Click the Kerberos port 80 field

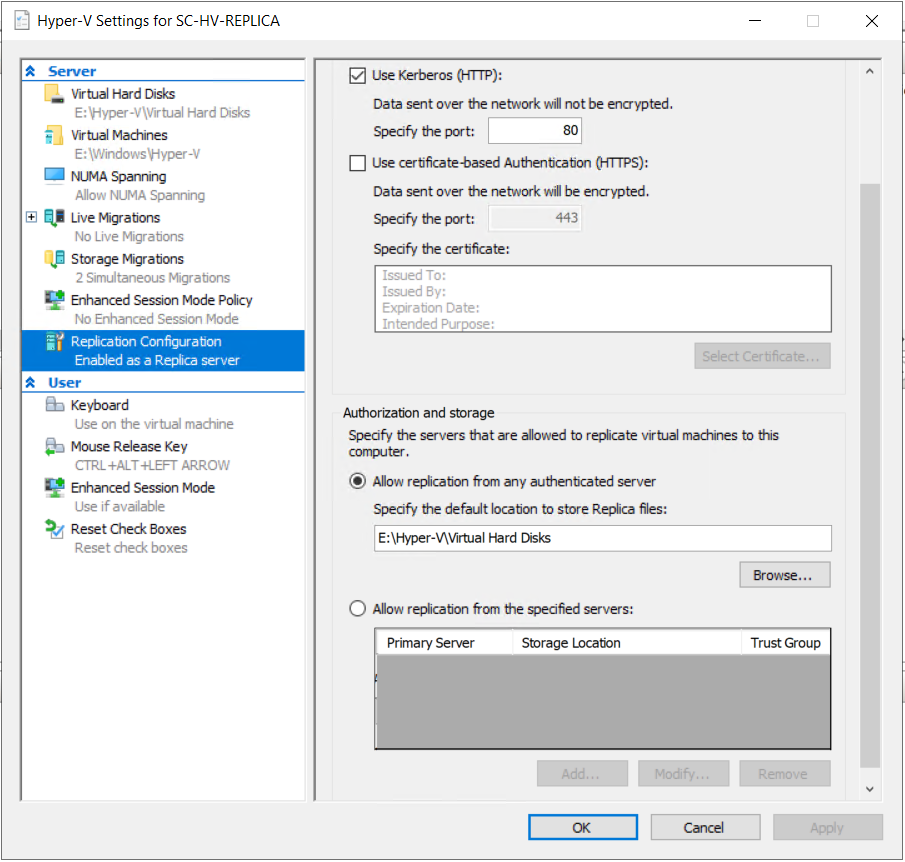tap(534, 130)
